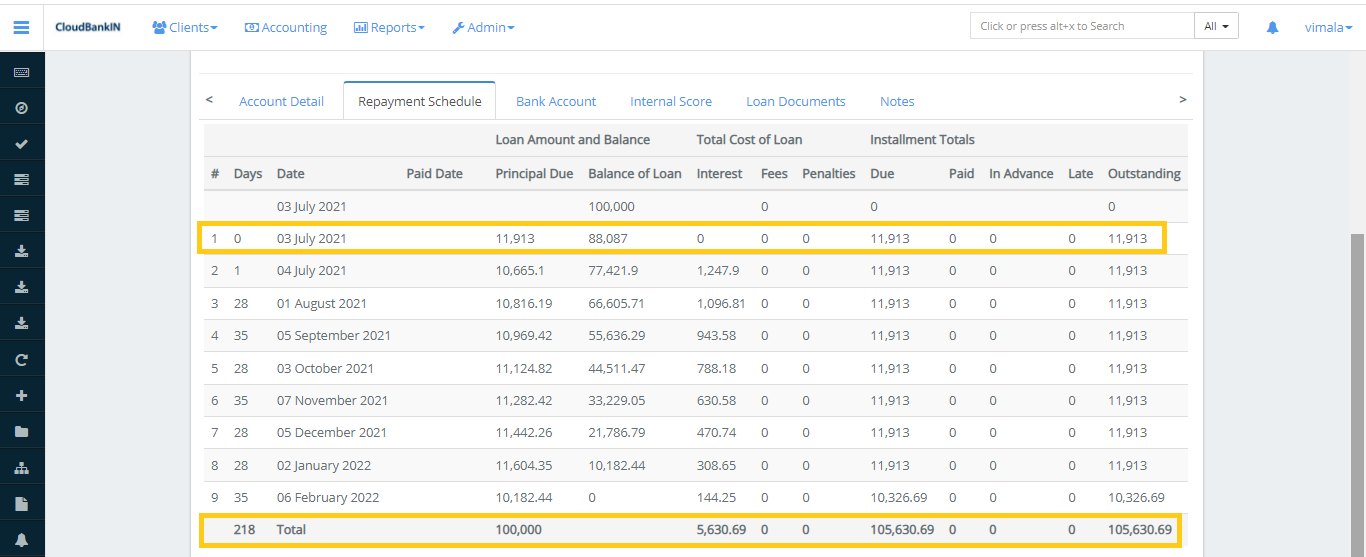
Task: Open notifications bell in top bar
Action: 1272,27
